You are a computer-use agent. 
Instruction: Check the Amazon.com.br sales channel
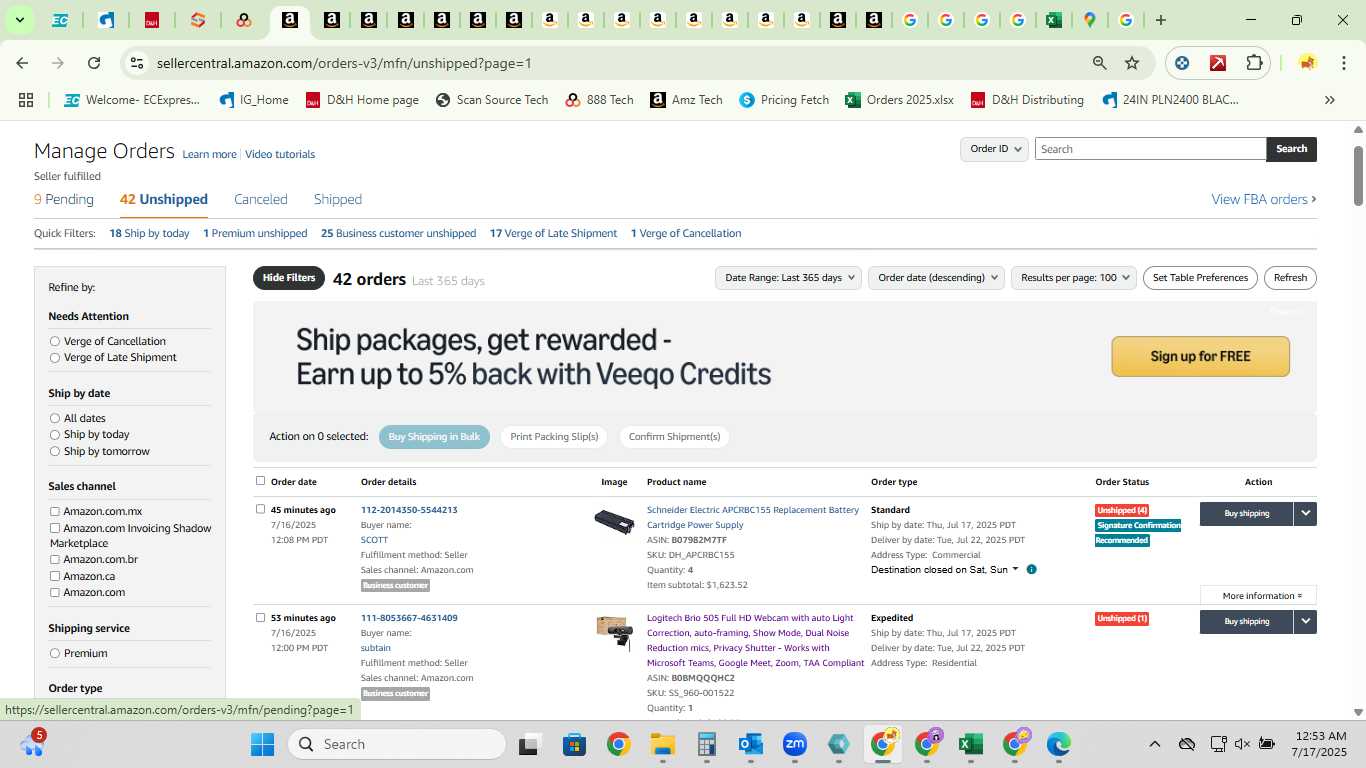click(55, 559)
